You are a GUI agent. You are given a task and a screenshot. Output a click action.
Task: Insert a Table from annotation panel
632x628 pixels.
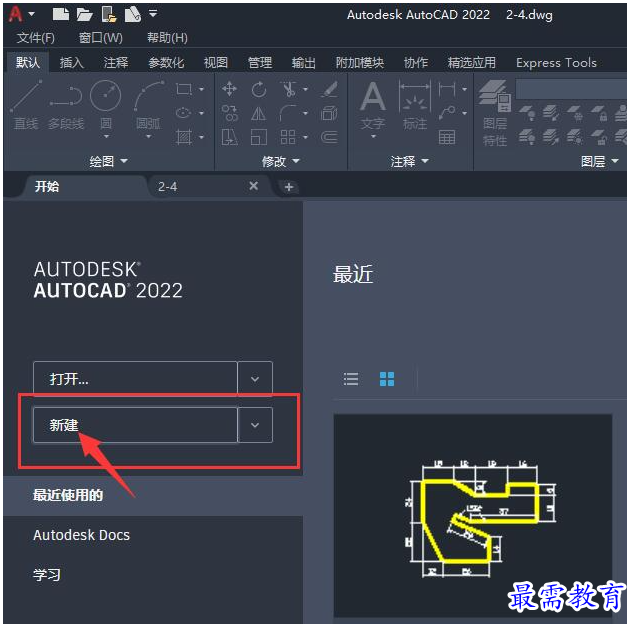click(447, 137)
